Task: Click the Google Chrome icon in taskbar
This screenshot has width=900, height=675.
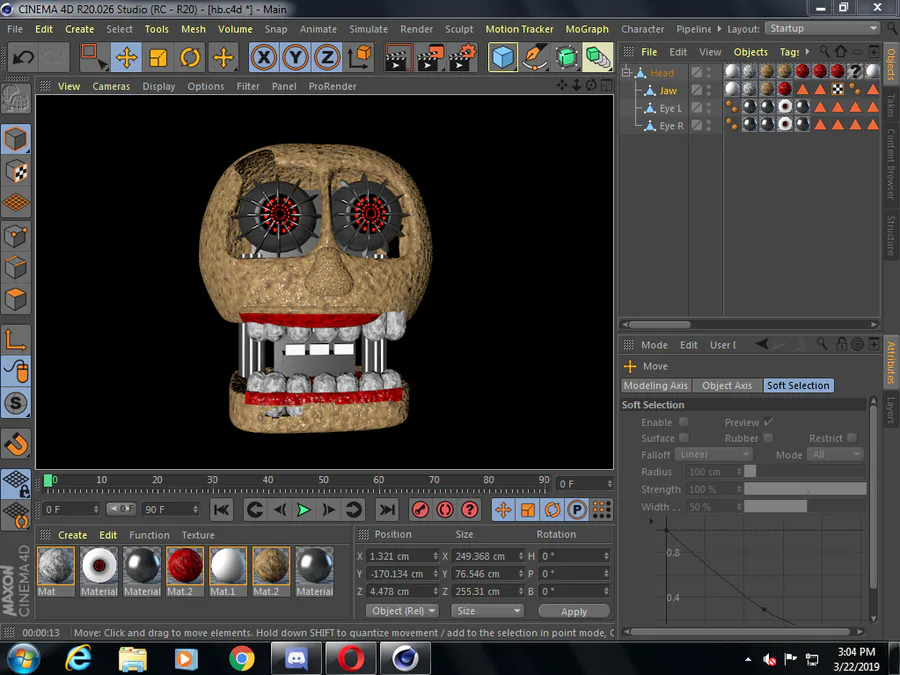Action: coord(241,659)
